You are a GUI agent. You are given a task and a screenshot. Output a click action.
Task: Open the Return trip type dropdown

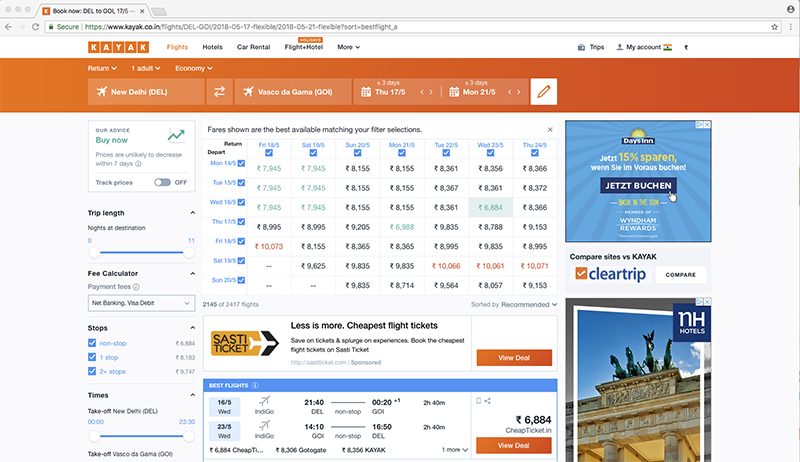click(x=102, y=68)
